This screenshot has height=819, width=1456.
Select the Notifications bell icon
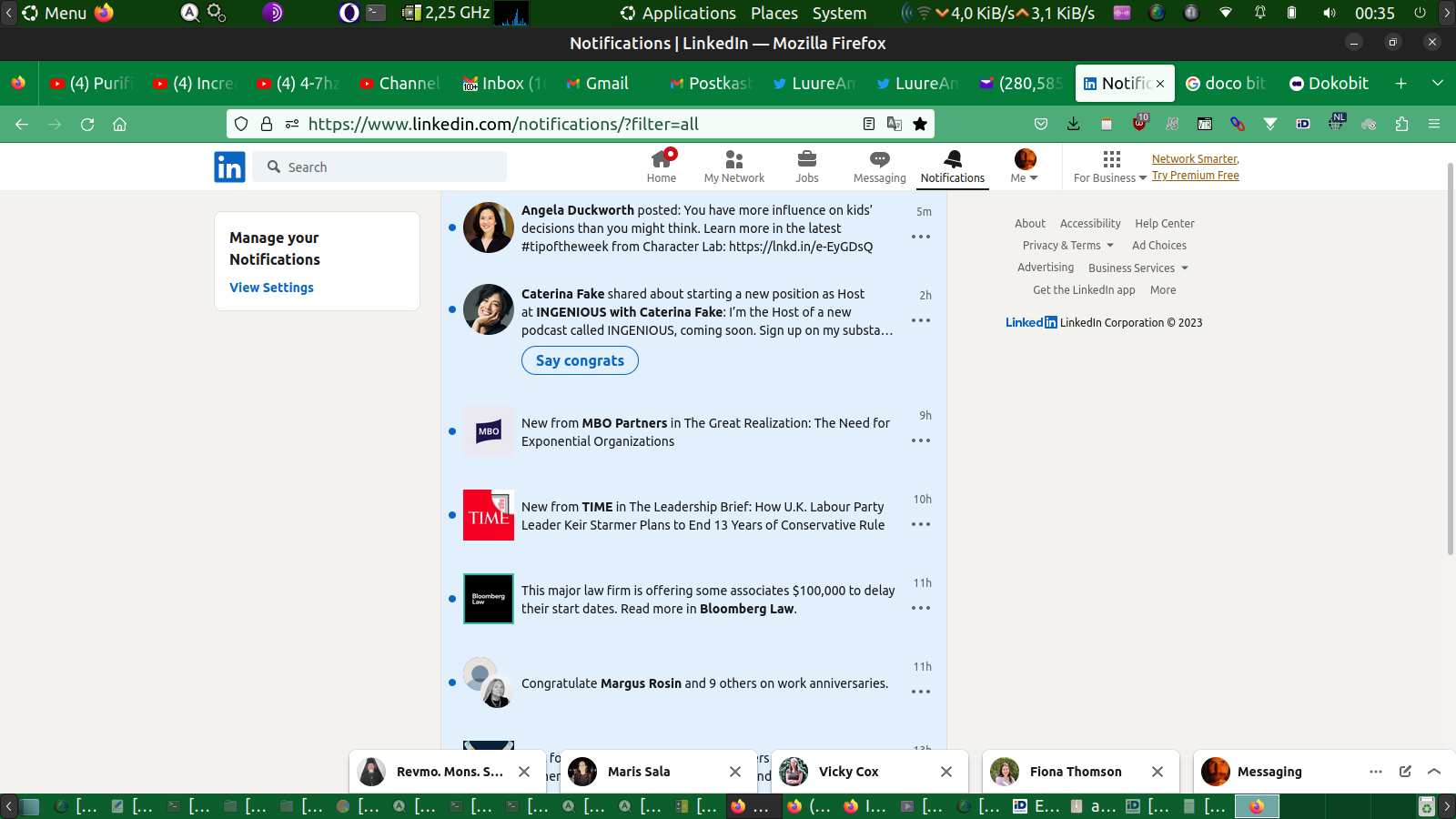pyautogui.click(x=952, y=167)
